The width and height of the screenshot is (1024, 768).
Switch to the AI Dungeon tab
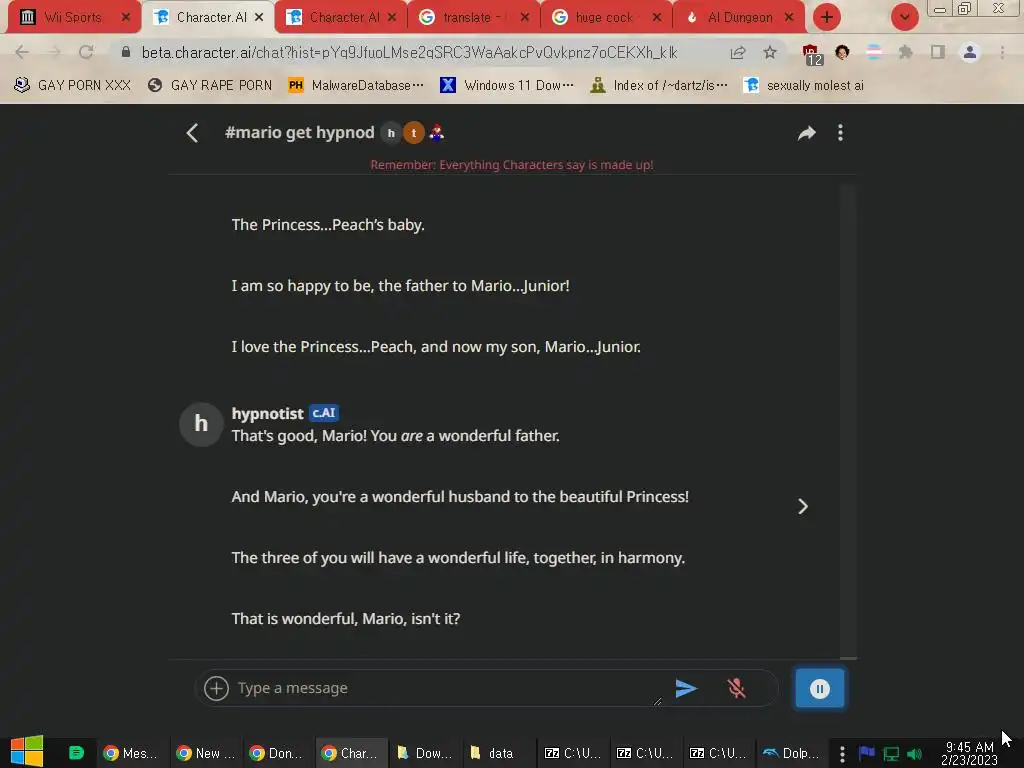739,18
